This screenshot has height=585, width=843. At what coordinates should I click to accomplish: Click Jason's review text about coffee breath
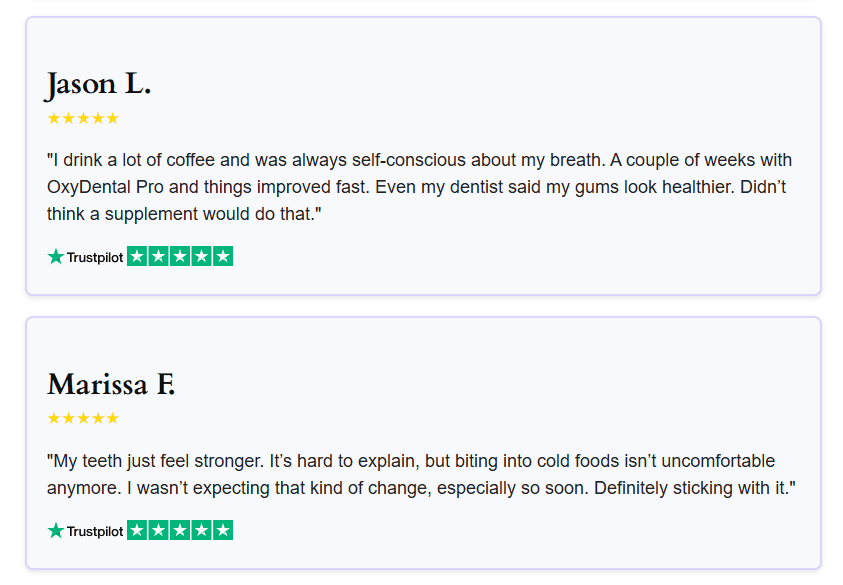pyautogui.click(x=419, y=187)
